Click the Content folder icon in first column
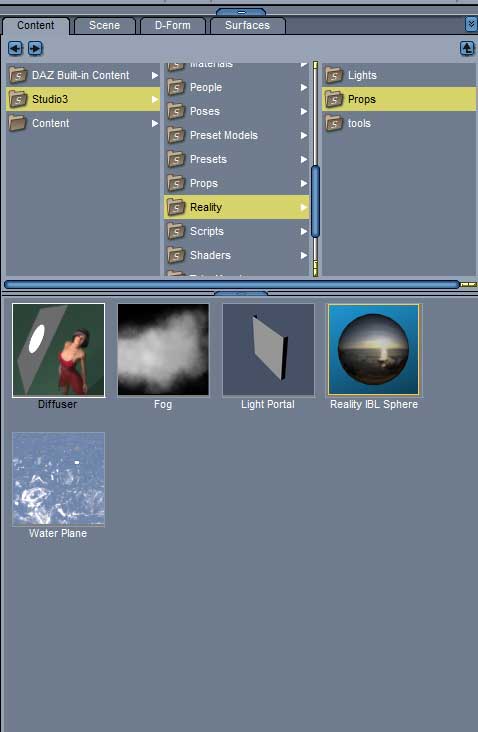478x732 pixels. coord(18,123)
